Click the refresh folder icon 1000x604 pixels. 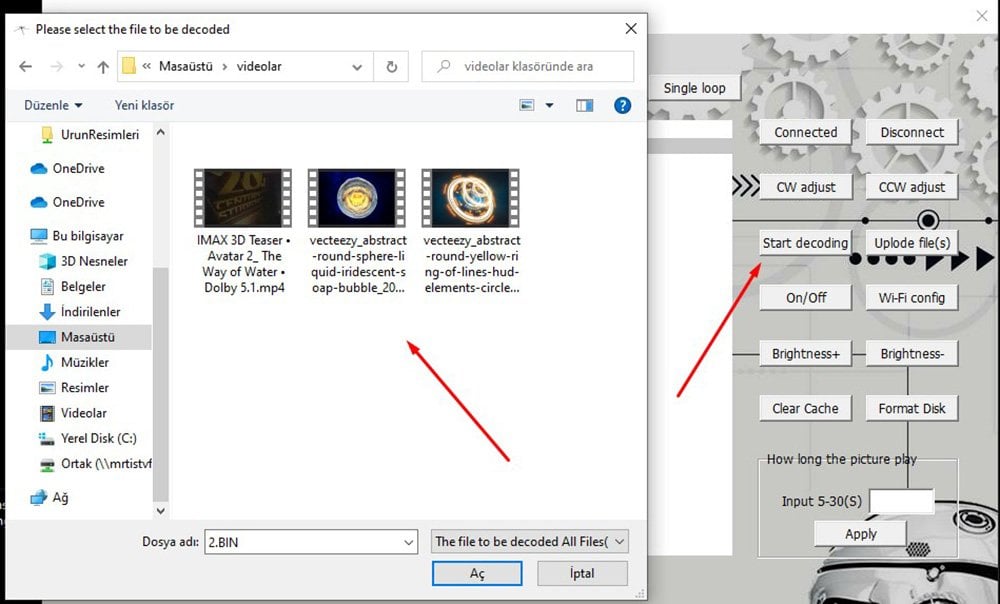click(389, 67)
